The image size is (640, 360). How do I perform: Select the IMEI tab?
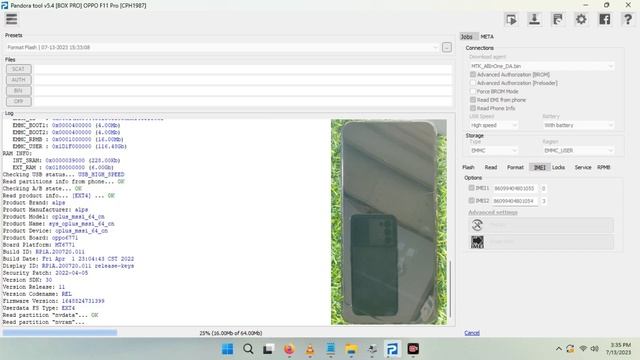coord(539,167)
